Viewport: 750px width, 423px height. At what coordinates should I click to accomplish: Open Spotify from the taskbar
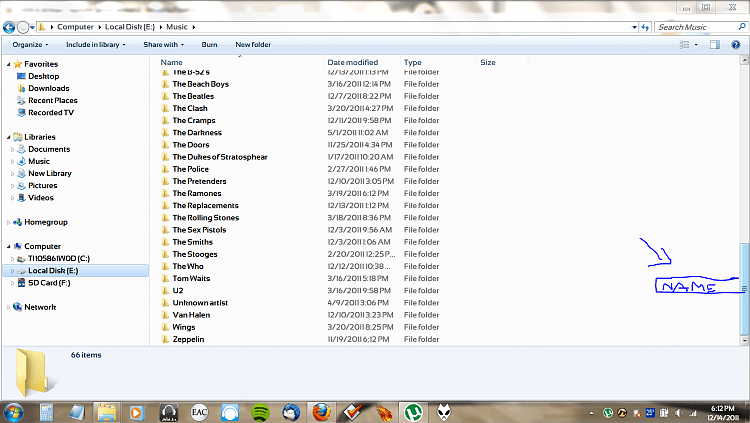pyautogui.click(x=260, y=412)
